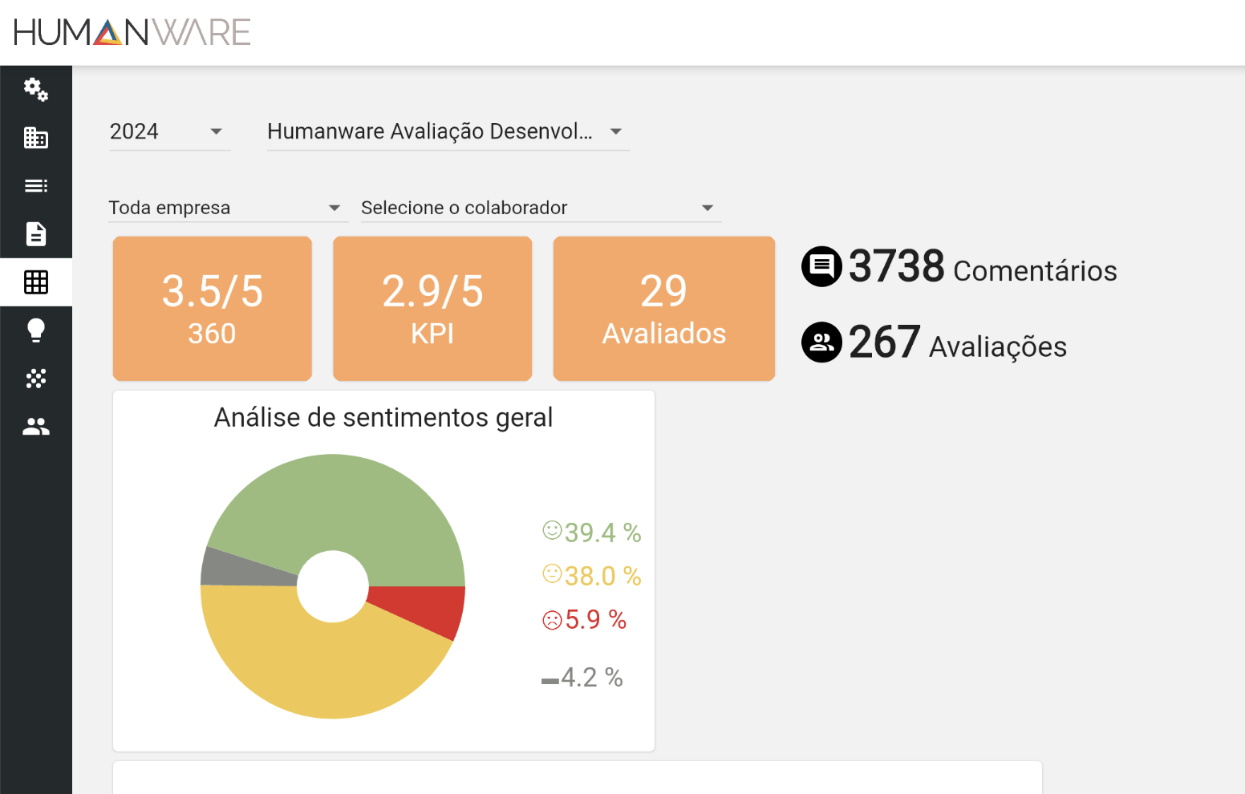
Task: Open the Toda empresa dropdown
Action: (x=225, y=208)
